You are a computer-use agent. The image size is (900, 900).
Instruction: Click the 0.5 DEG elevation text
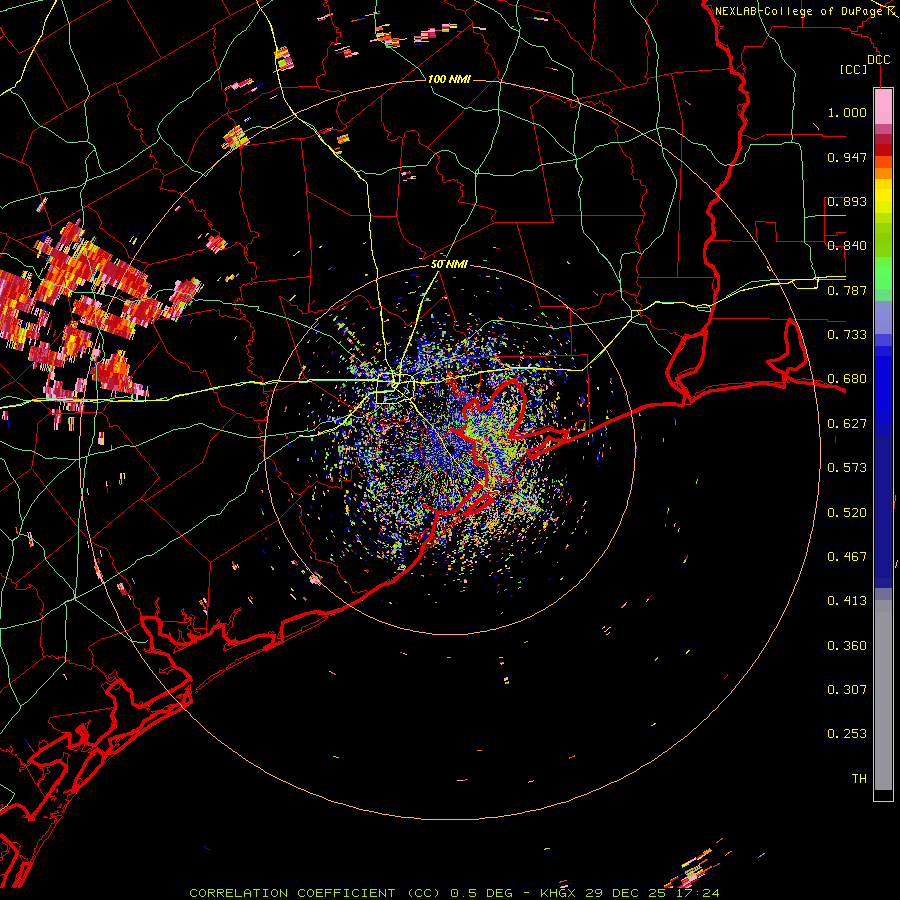pyautogui.click(x=481, y=893)
